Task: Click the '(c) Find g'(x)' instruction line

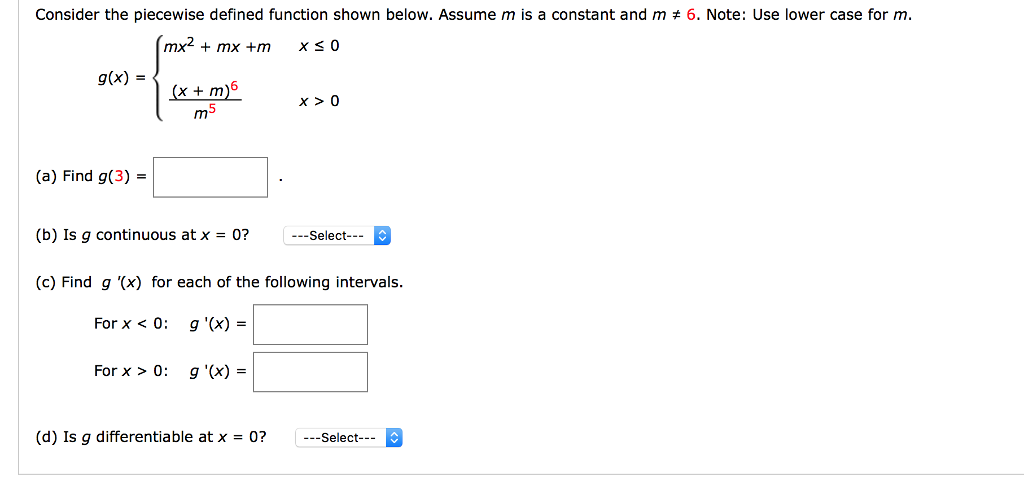Action: [x=219, y=283]
